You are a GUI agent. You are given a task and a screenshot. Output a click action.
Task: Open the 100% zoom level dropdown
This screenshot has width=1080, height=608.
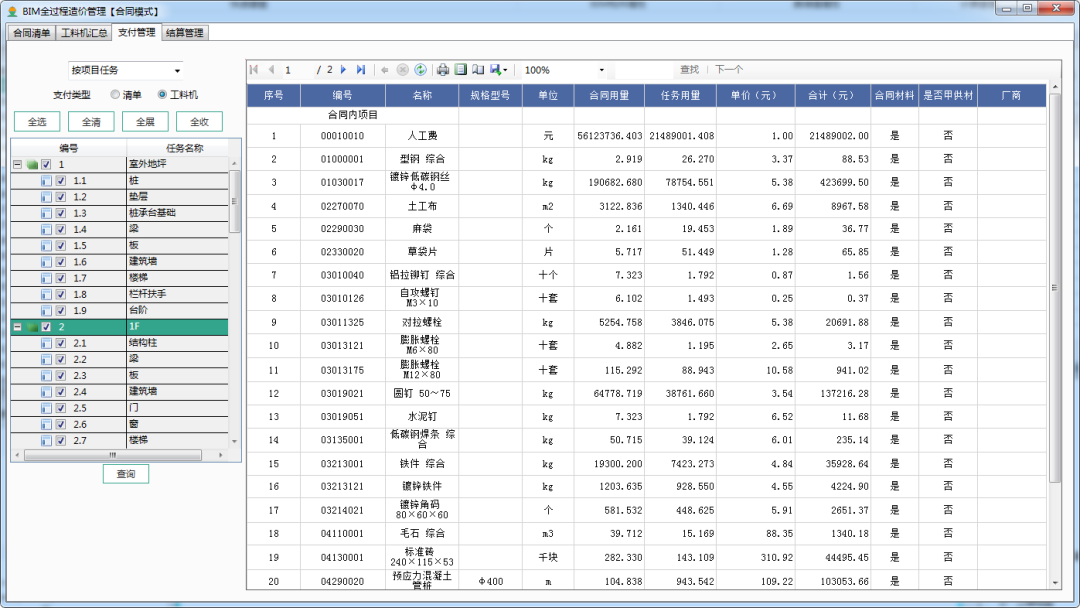coord(601,70)
